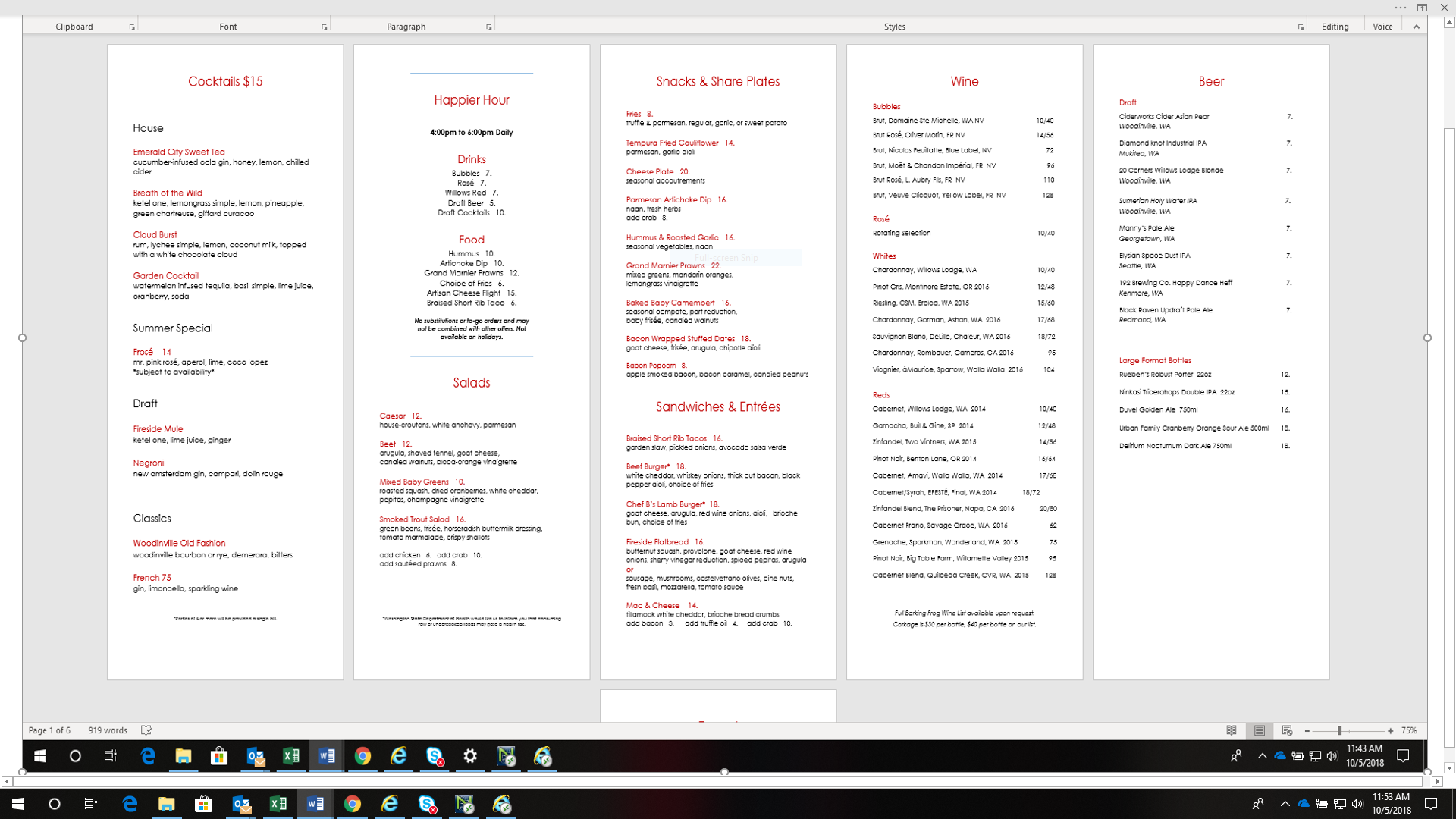Expand the Editing group dropdown
Screen dimensions: 1456x819
[x=1335, y=27]
